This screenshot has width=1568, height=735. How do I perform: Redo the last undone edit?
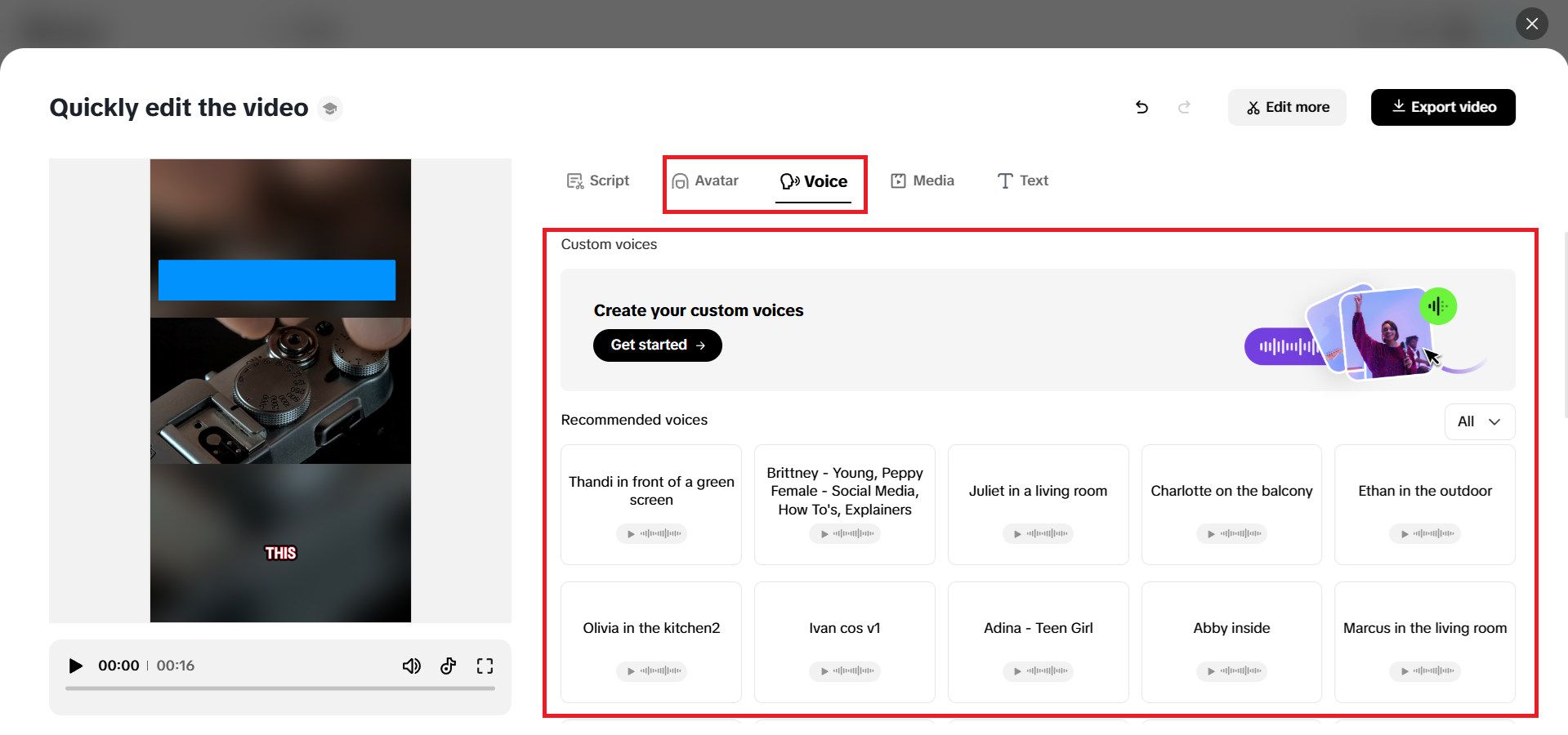coord(1184,107)
